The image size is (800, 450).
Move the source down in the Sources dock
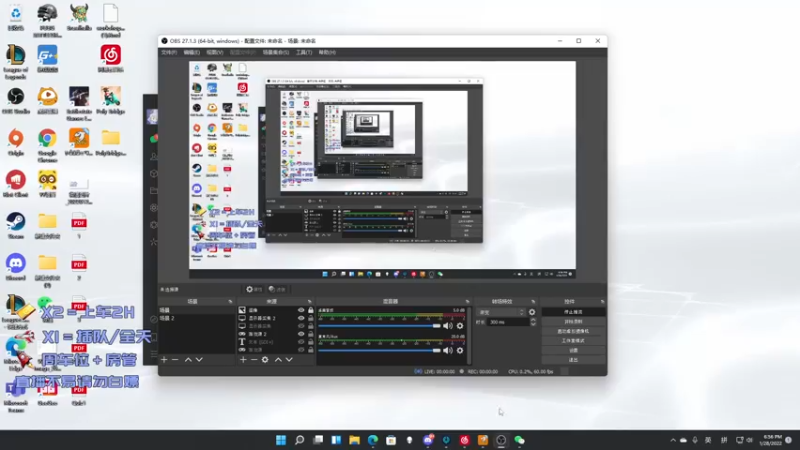coord(289,360)
